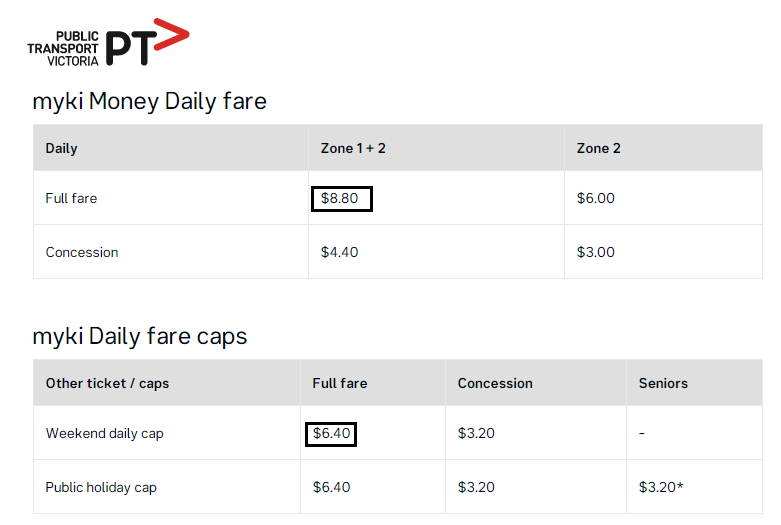Click the Zone 2 column header
The image size is (781, 525).
pyautogui.click(x=598, y=148)
